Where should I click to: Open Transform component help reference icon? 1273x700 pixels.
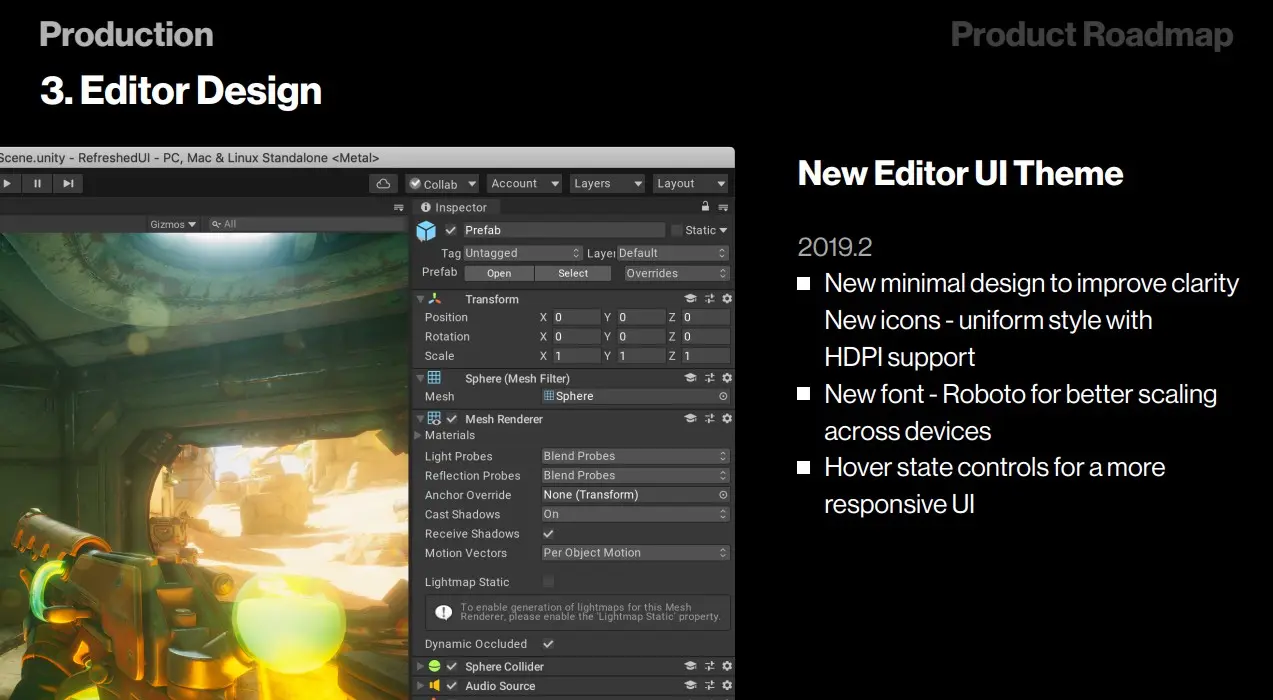tap(690, 298)
